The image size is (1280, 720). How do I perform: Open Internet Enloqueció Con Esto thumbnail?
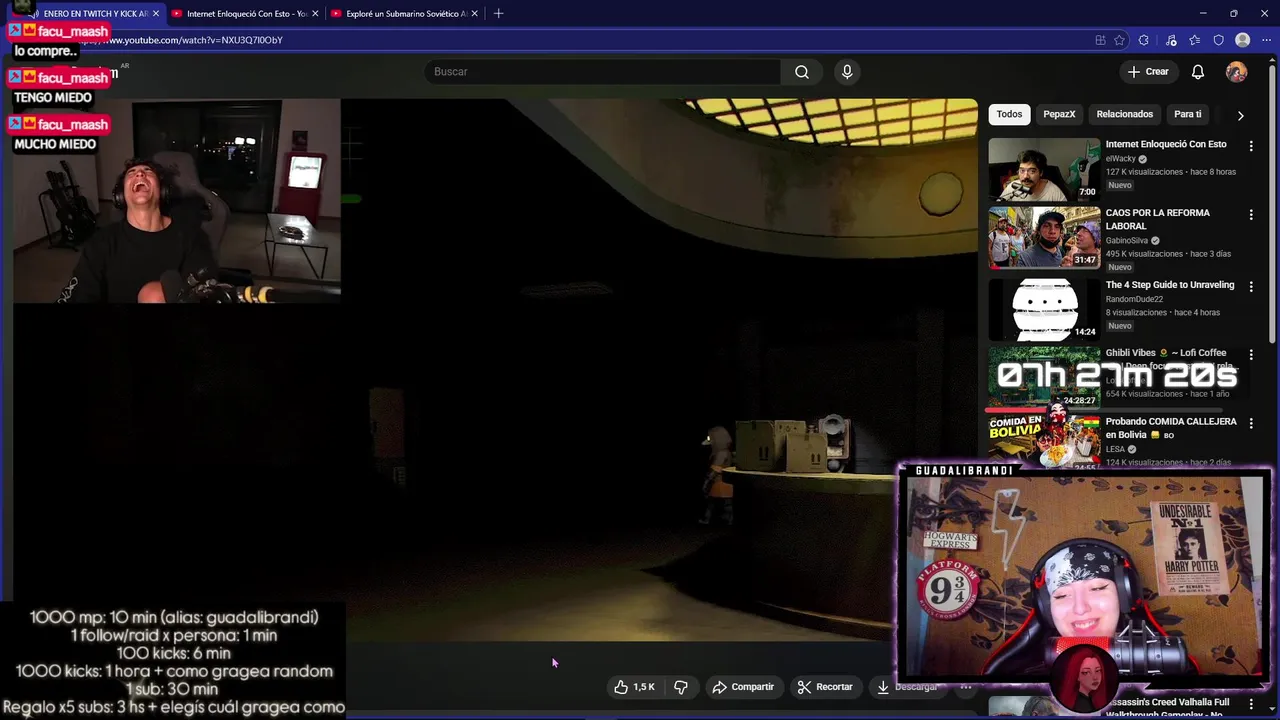click(1044, 169)
